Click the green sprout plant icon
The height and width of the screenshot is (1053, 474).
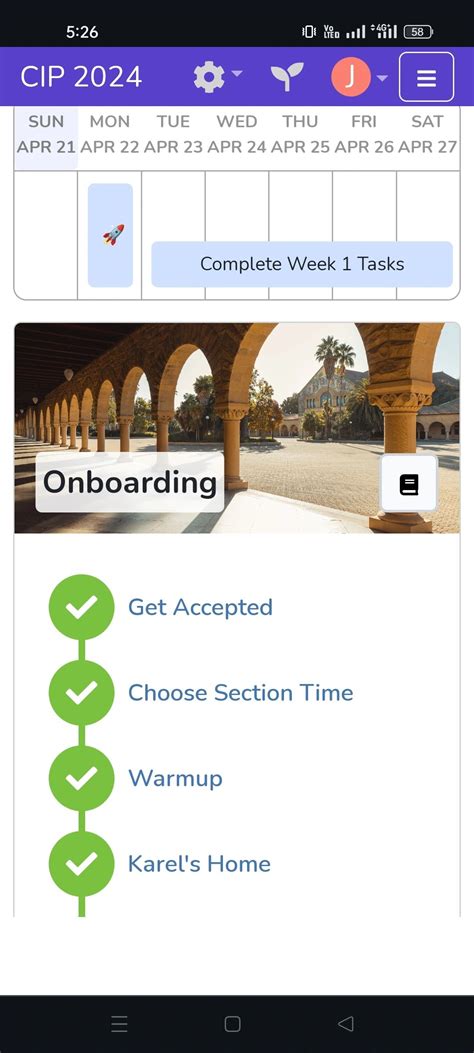287,77
